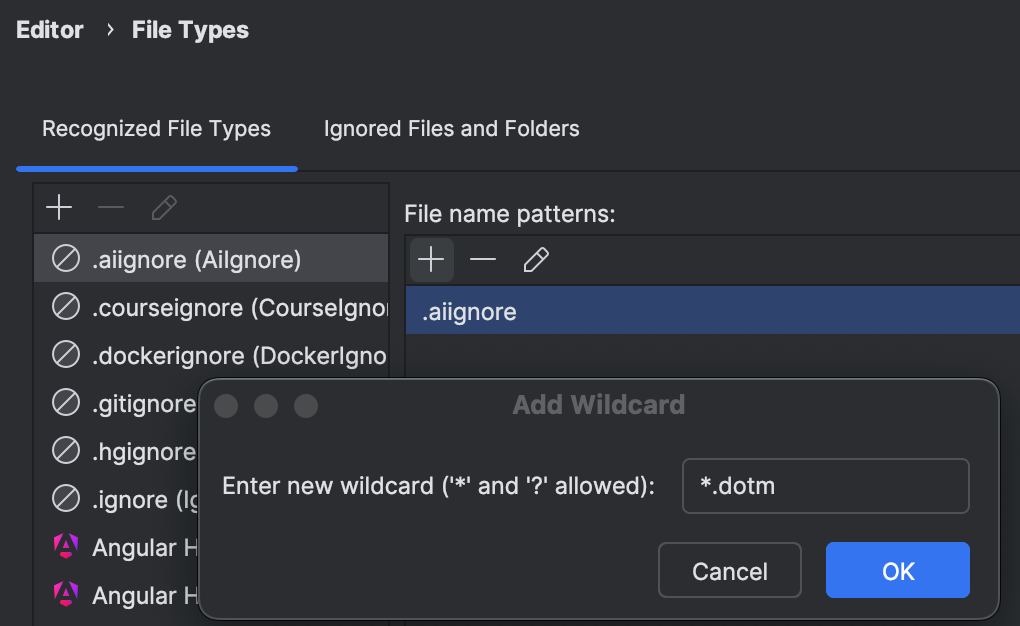Click the File Types breadcrumb label
The height and width of the screenshot is (626, 1020).
189,29
